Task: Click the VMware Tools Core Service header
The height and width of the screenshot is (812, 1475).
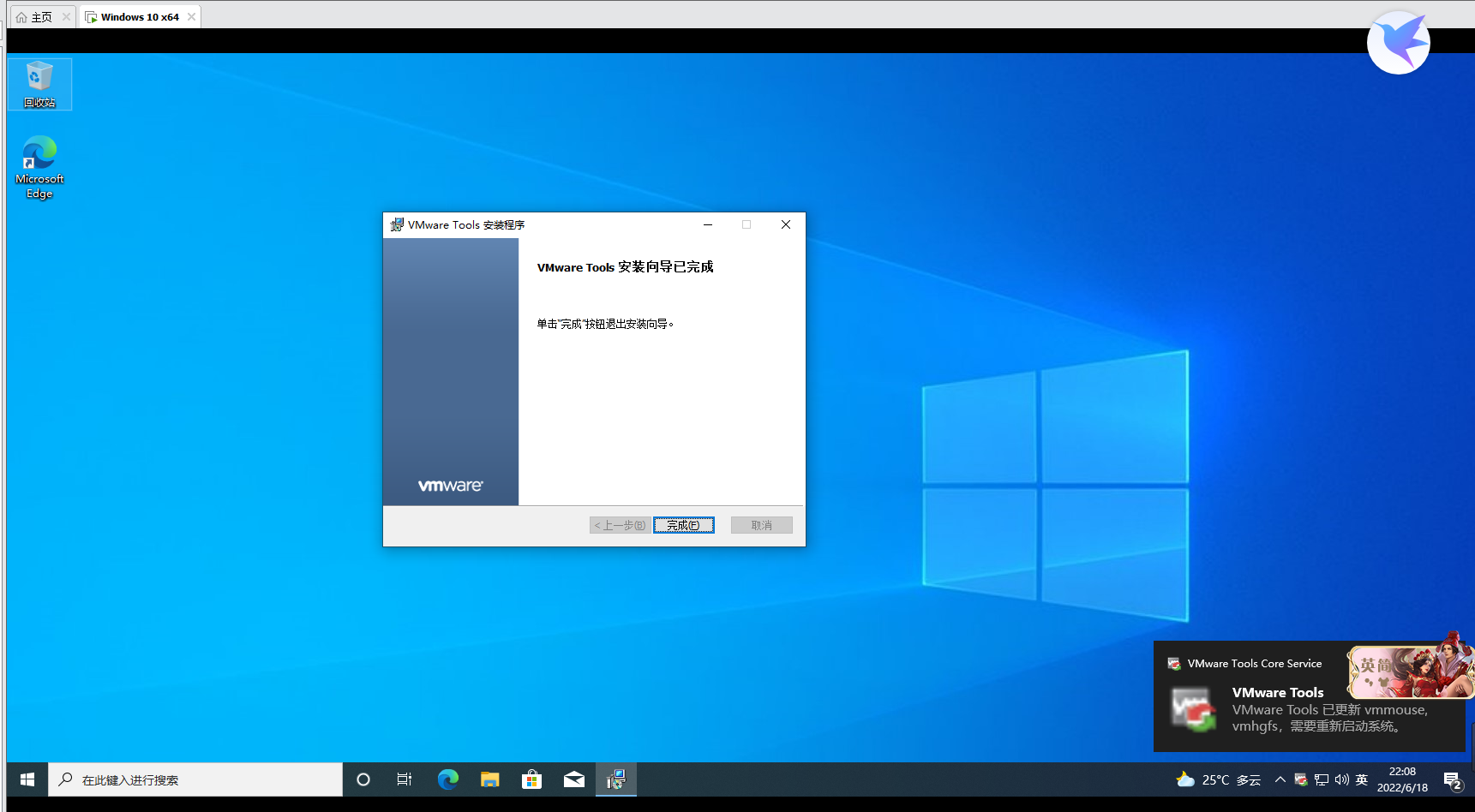Action: tap(1254, 664)
